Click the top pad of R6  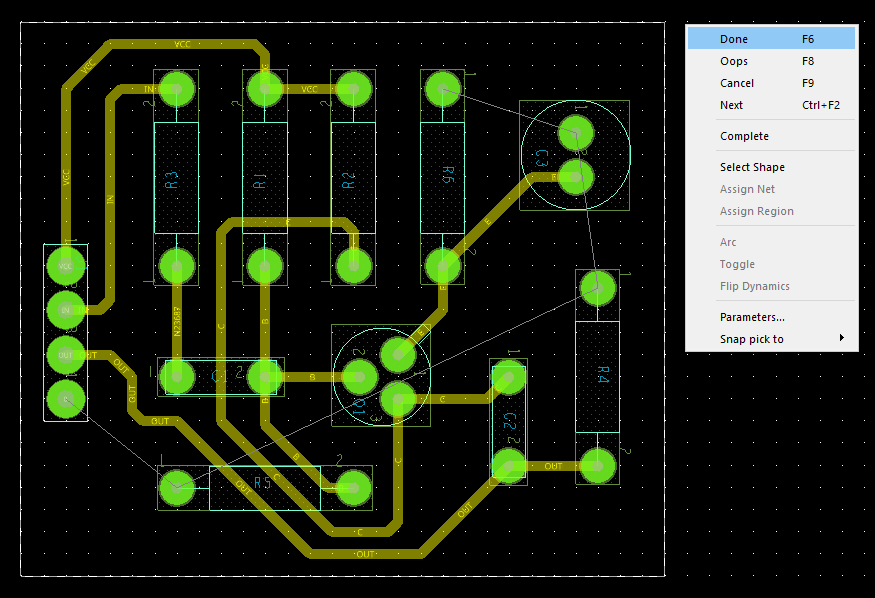pos(443,89)
